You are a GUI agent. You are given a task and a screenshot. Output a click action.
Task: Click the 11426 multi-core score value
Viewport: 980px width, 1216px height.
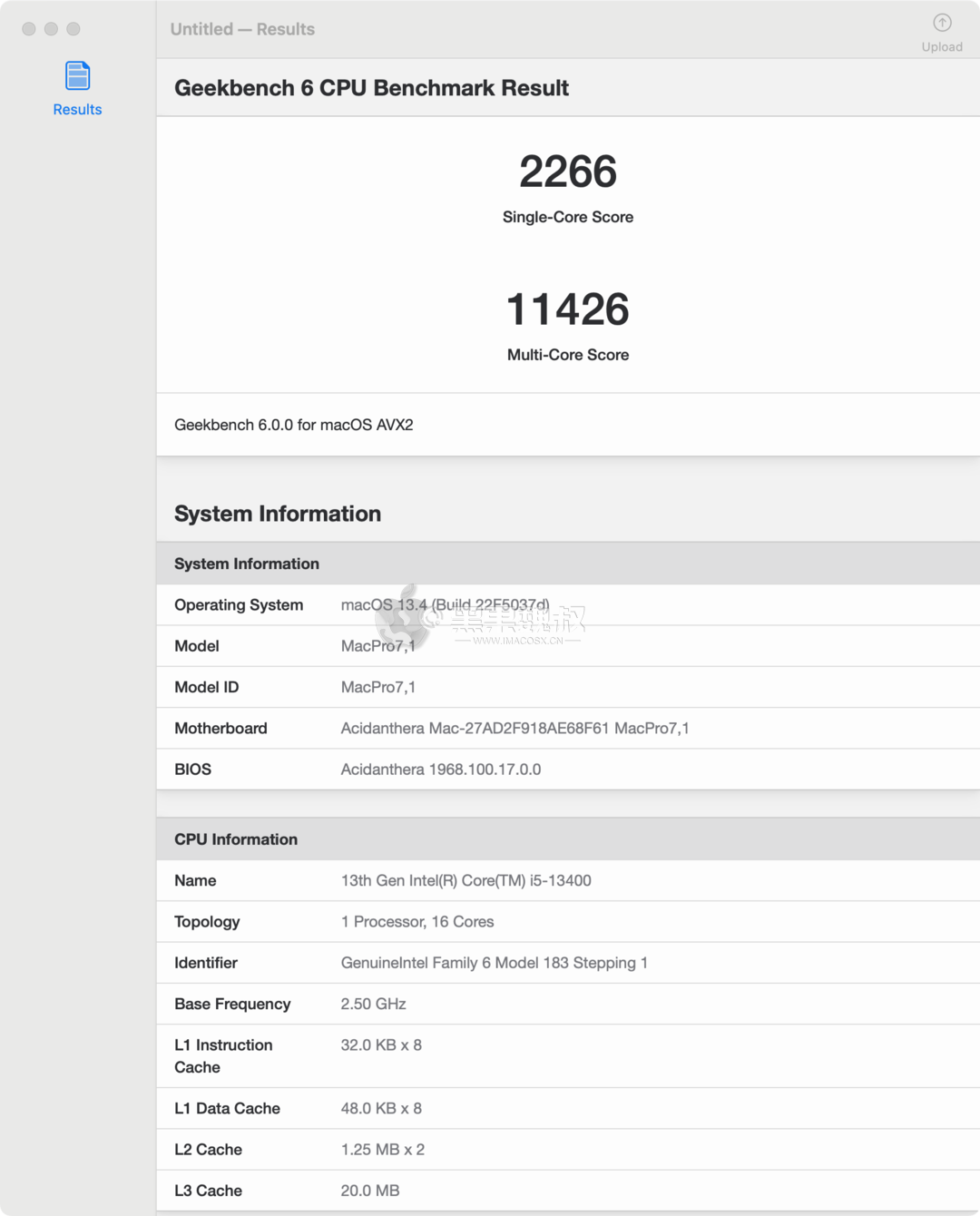click(x=568, y=309)
